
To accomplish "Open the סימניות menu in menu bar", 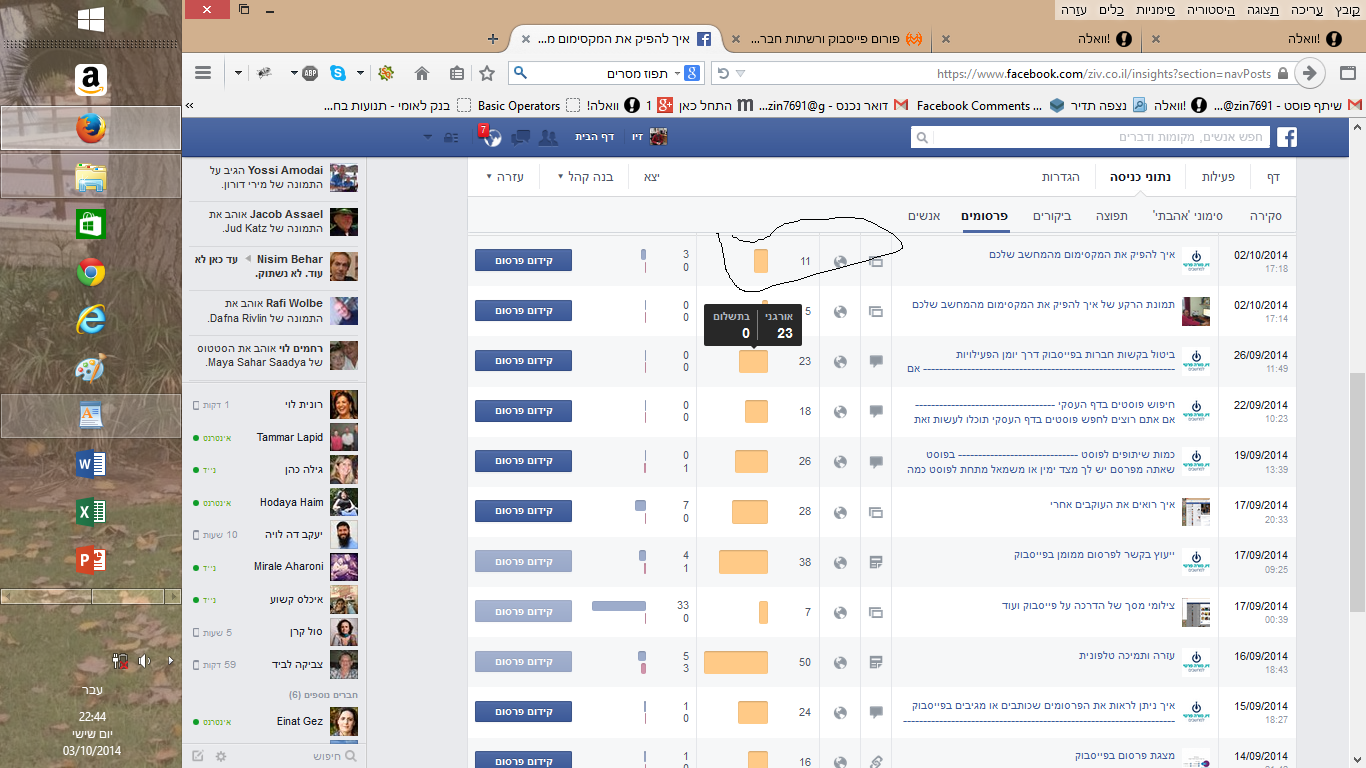I will [1156, 10].
